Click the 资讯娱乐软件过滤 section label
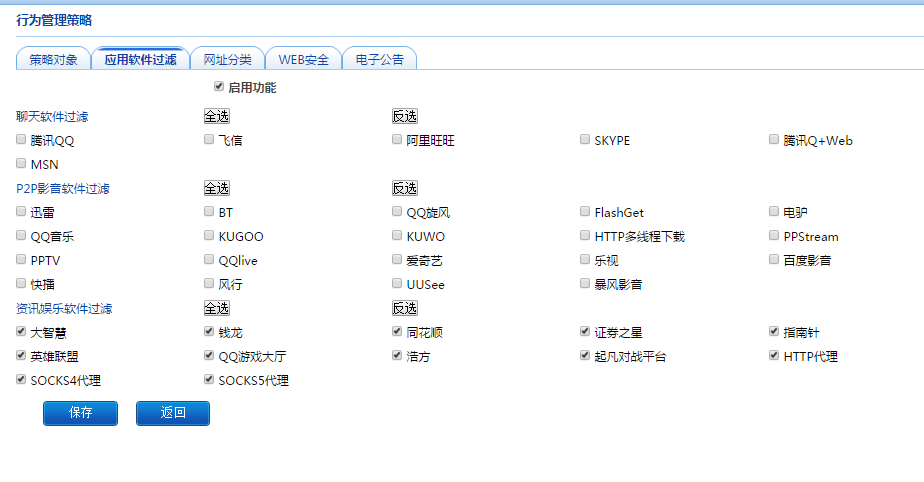 tap(64, 309)
